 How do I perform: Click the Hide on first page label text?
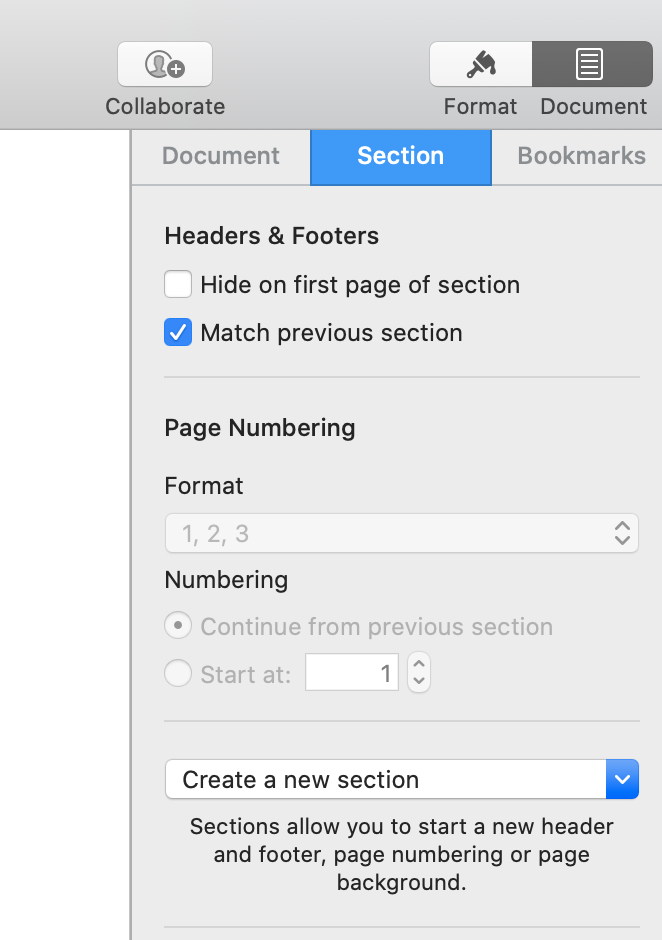click(x=360, y=285)
